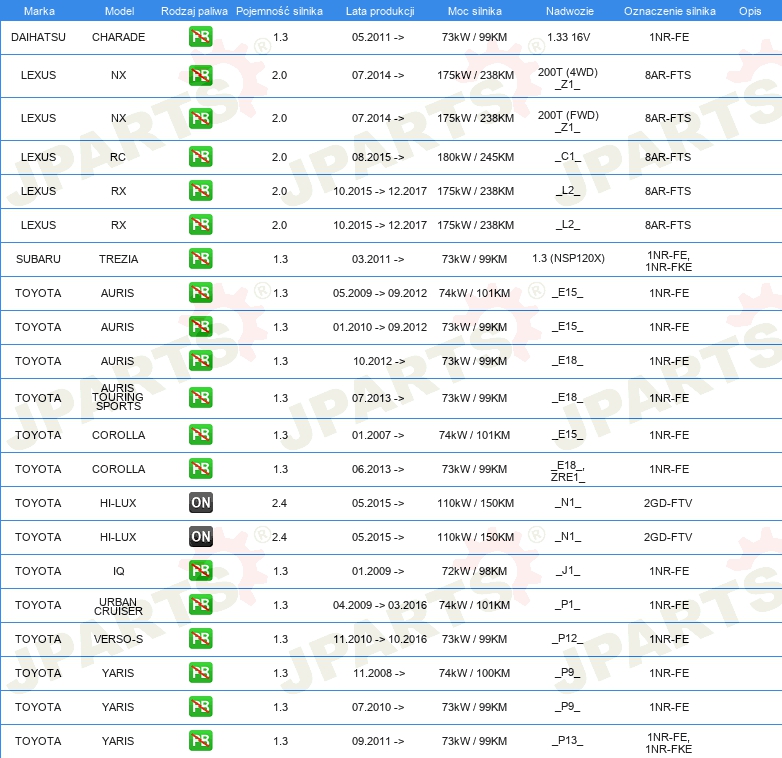The height and width of the screenshot is (758, 782).
Task: Select the petrol icon in TOYOTA IQ row
Action: click(200, 570)
